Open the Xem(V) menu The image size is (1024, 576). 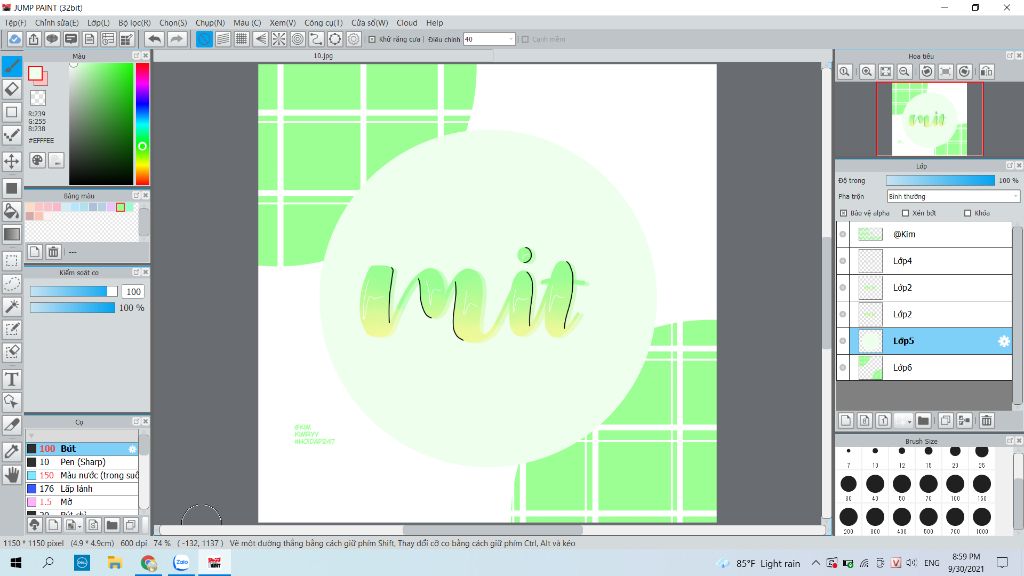[x=283, y=23]
